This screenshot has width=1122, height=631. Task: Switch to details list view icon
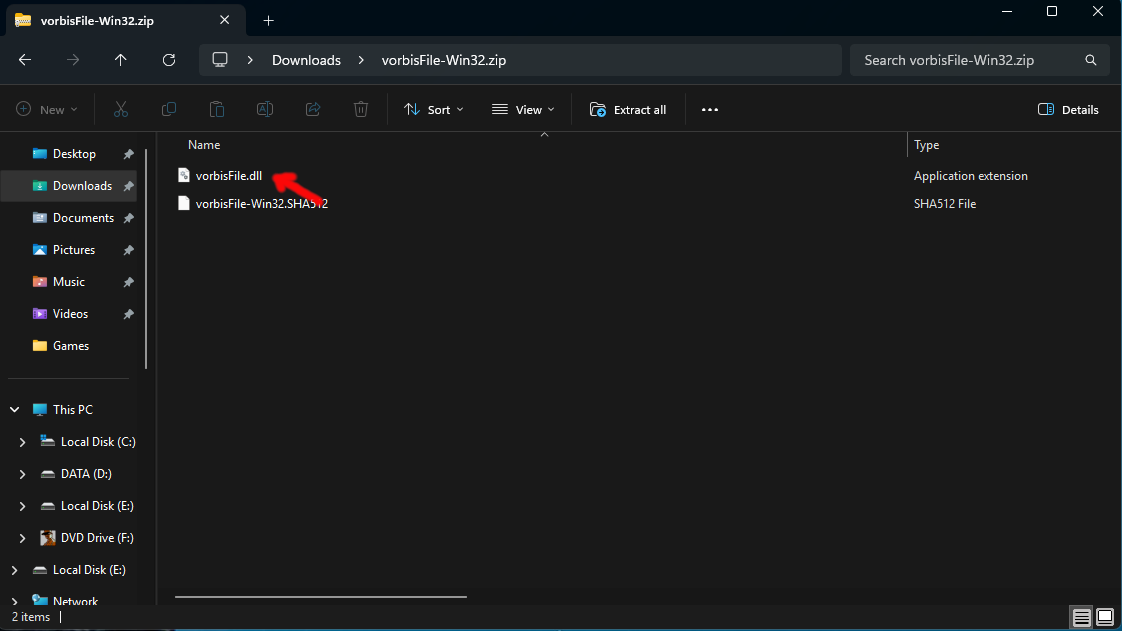click(x=1081, y=617)
